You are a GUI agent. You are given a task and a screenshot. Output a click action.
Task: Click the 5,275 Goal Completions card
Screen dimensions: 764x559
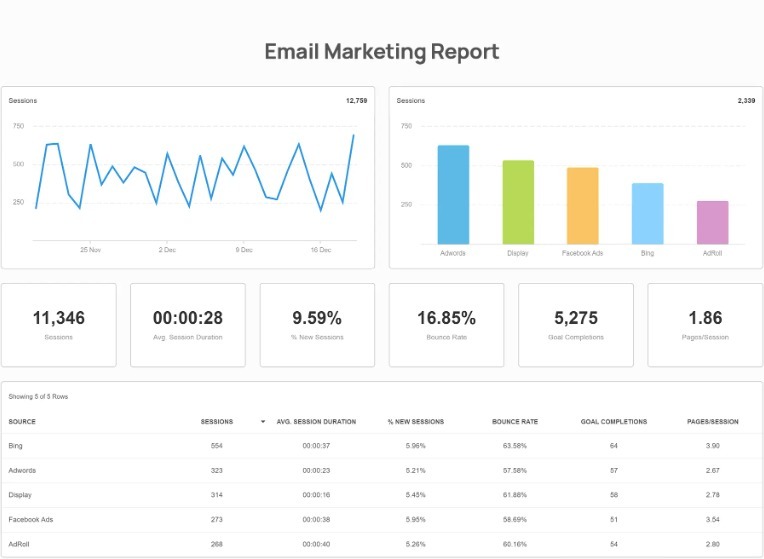pos(576,325)
